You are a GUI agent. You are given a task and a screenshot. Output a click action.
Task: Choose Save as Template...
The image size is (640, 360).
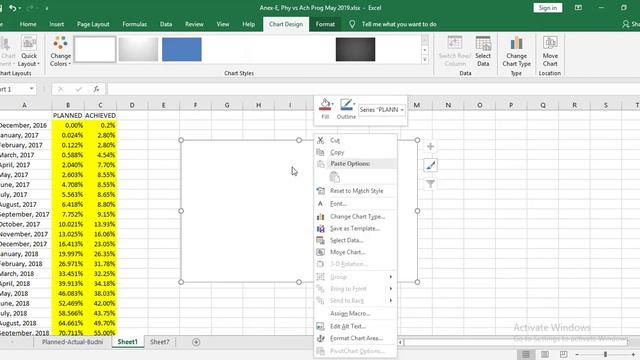tap(355, 229)
